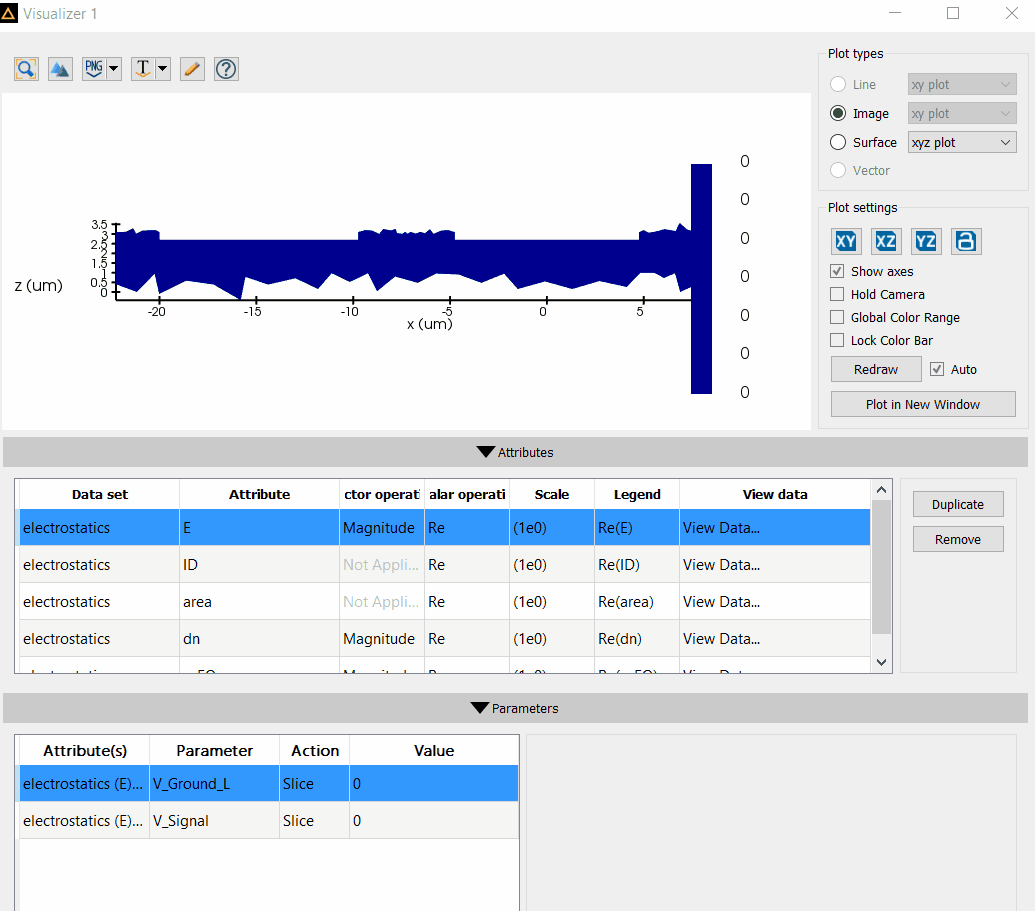Open Slice action for V_Ground_L
1035x911 pixels.
(x=314, y=784)
